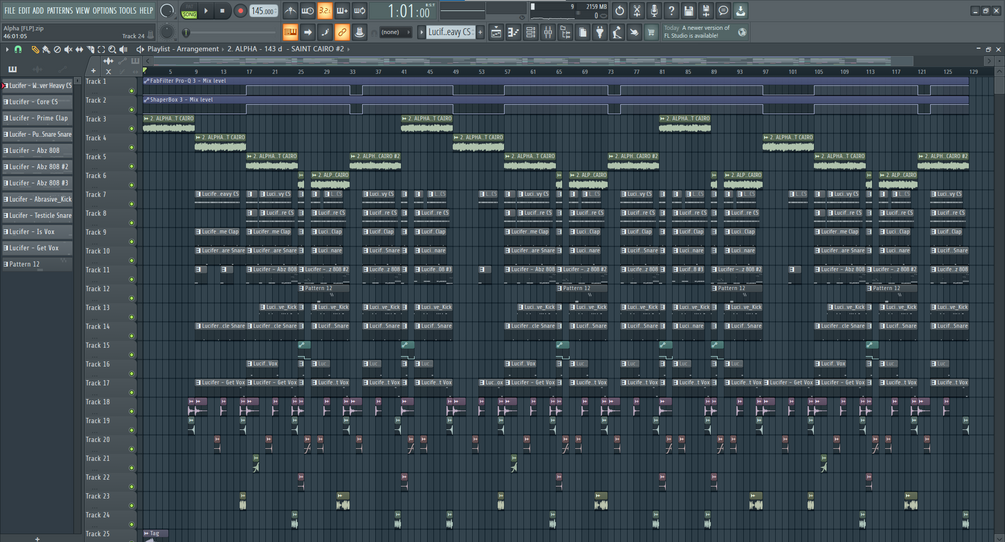Screen dimensions: 1005x542
Task: Mute Track 4 using its green LED
Action: pos(132,147)
